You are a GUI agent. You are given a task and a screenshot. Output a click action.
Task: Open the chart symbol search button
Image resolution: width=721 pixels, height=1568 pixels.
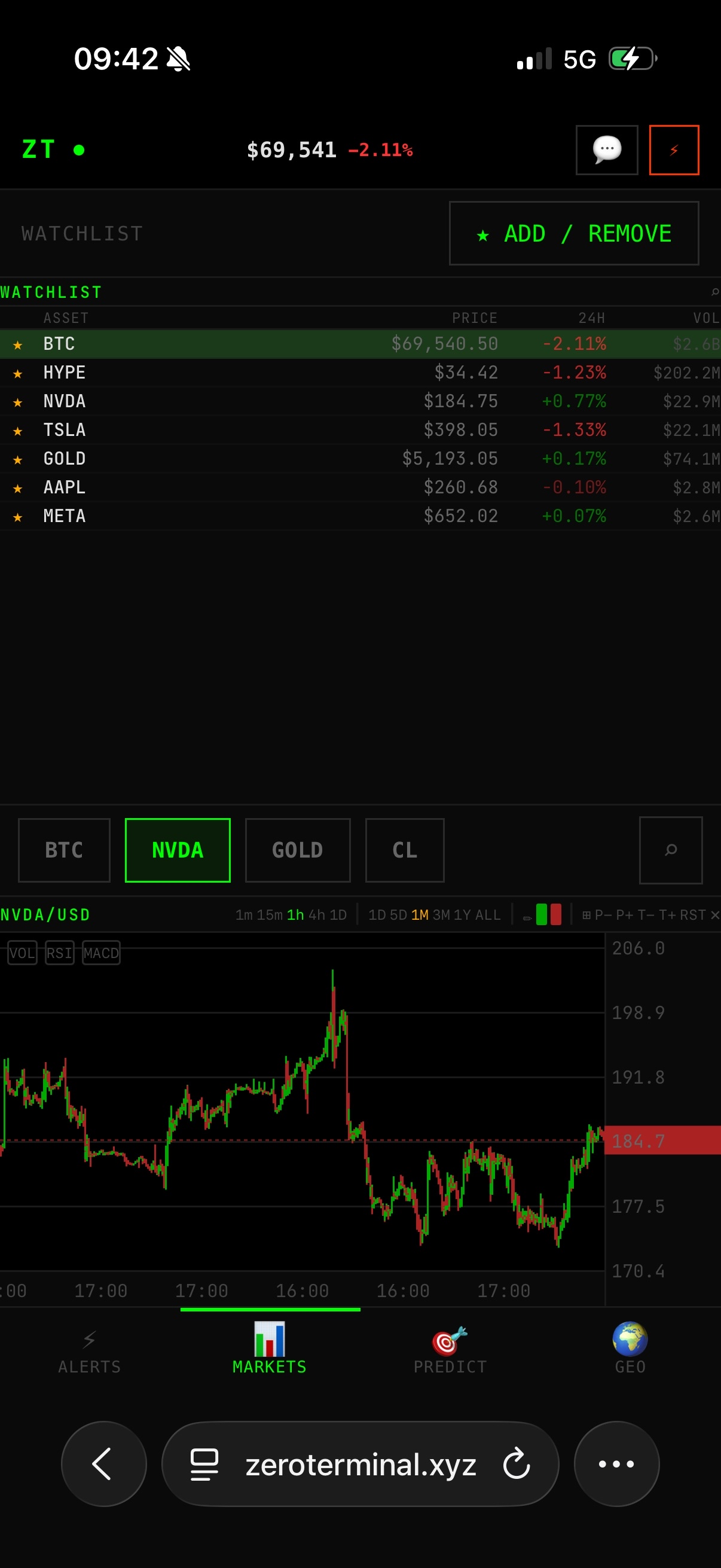pyautogui.click(x=671, y=850)
